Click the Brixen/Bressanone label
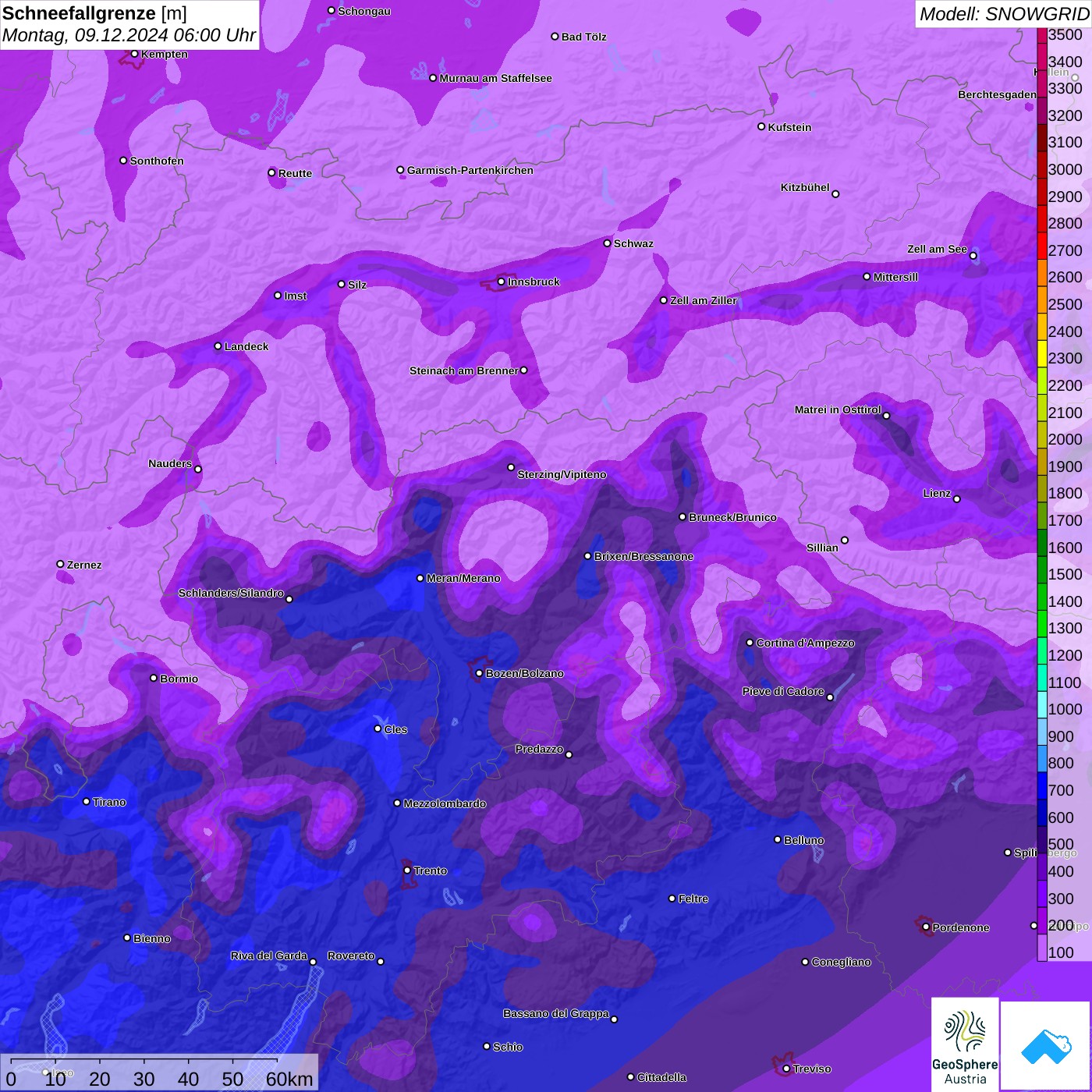The width and height of the screenshot is (1092, 1092). (x=643, y=556)
